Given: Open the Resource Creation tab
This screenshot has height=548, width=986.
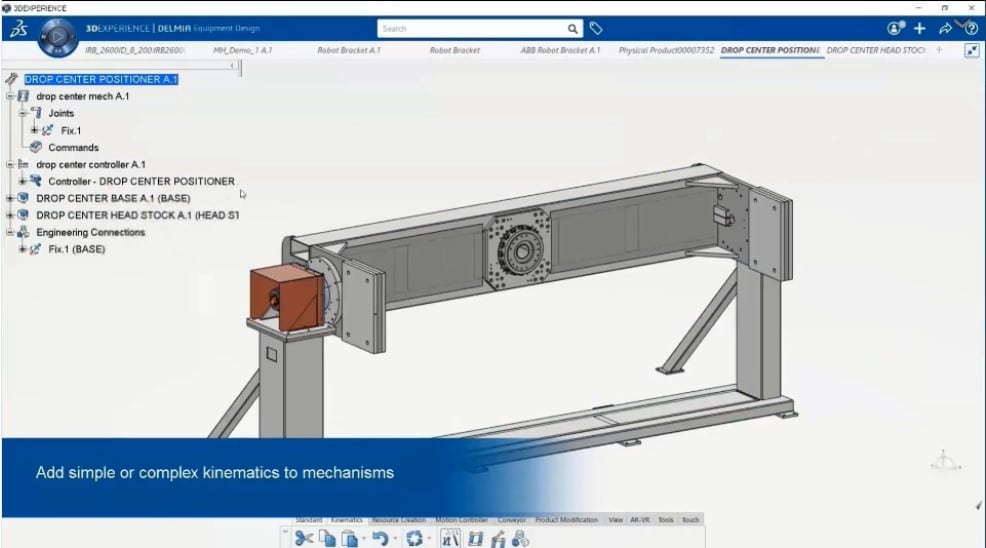Looking at the screenshot, I should point(399,520).
